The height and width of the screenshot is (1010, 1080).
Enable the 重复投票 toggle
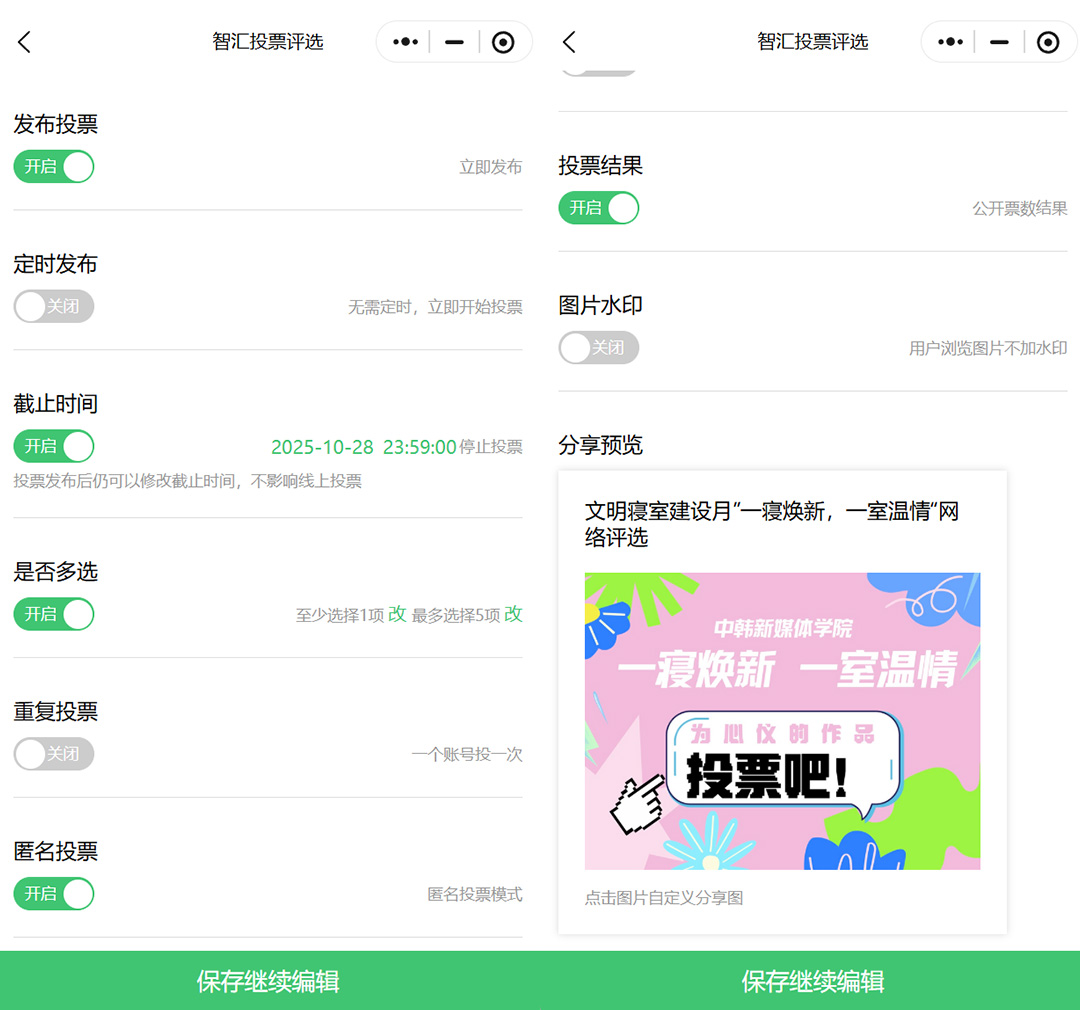(x=54, y=754)
